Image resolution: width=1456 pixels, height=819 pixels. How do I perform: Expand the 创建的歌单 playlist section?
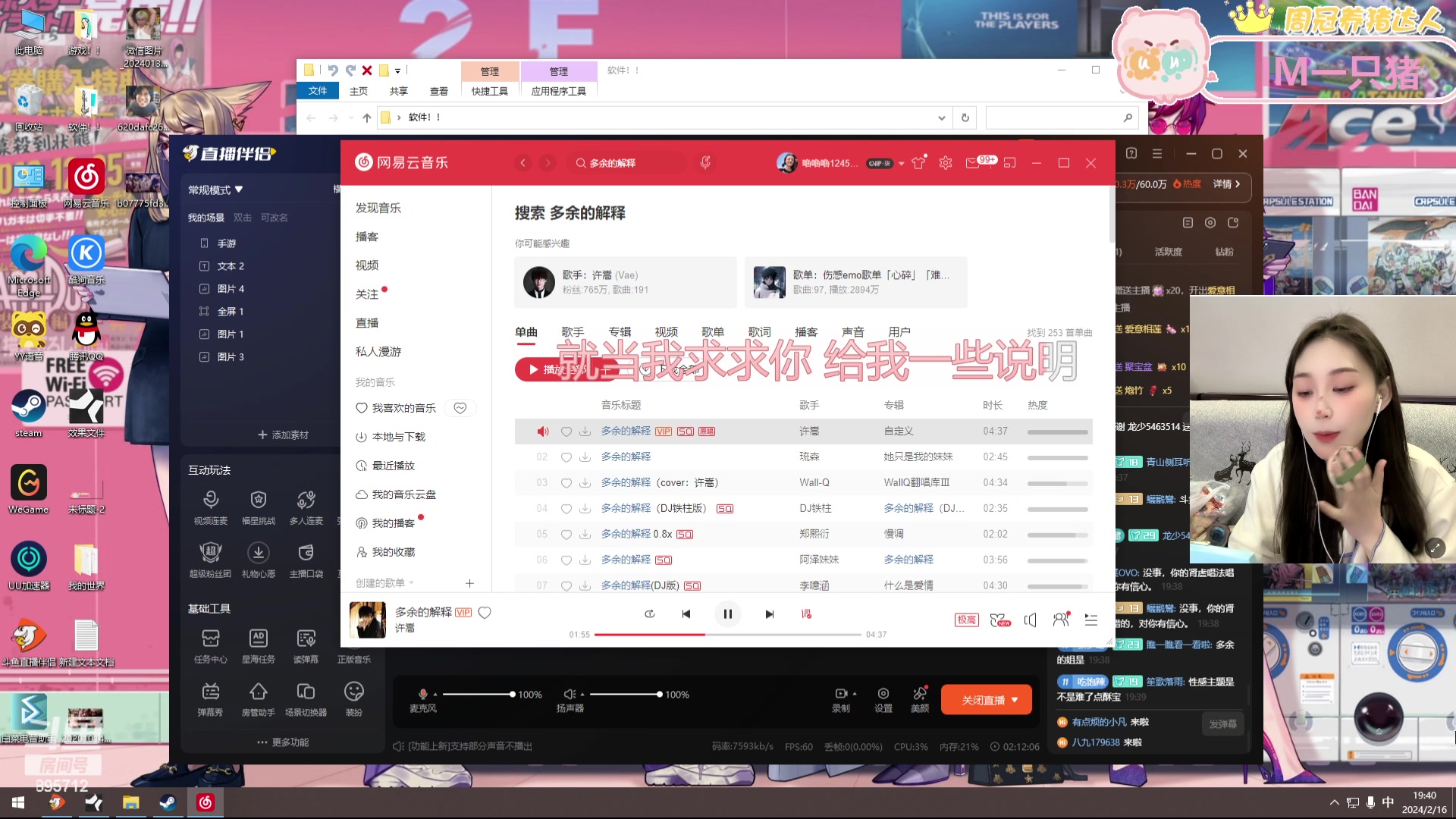point(412,582)
